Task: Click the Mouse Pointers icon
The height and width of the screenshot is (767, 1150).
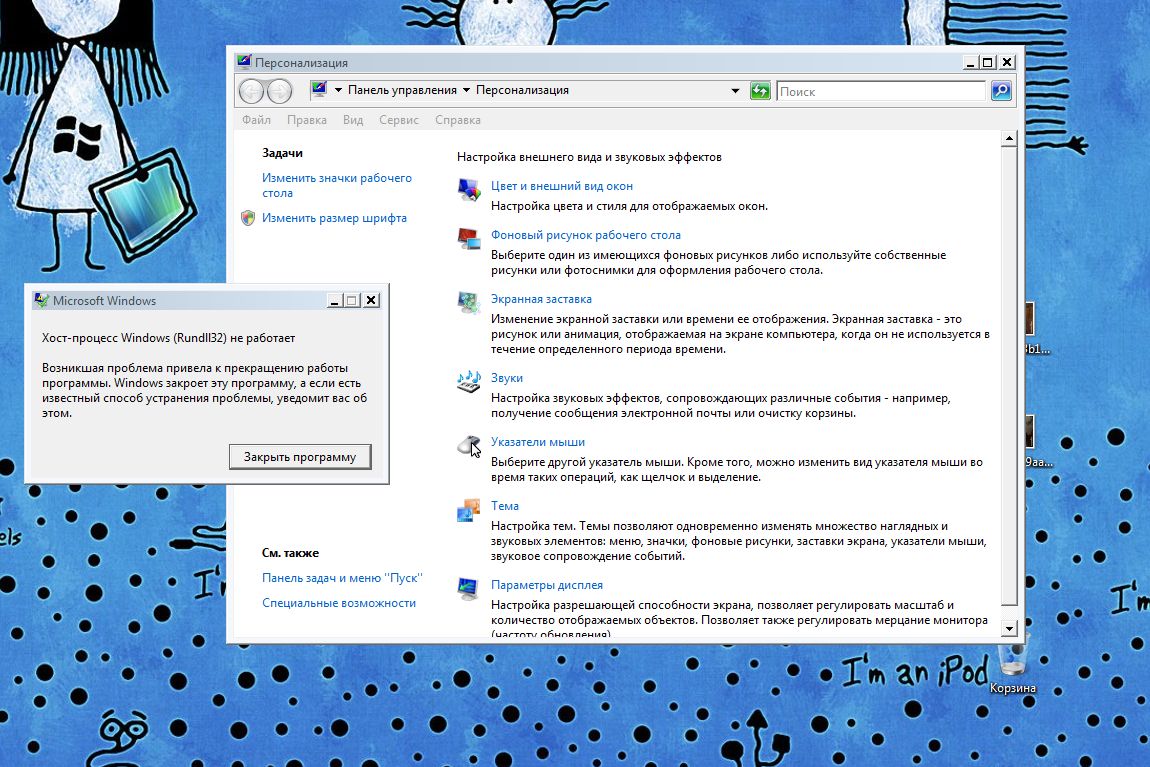Action: [468, 445]
